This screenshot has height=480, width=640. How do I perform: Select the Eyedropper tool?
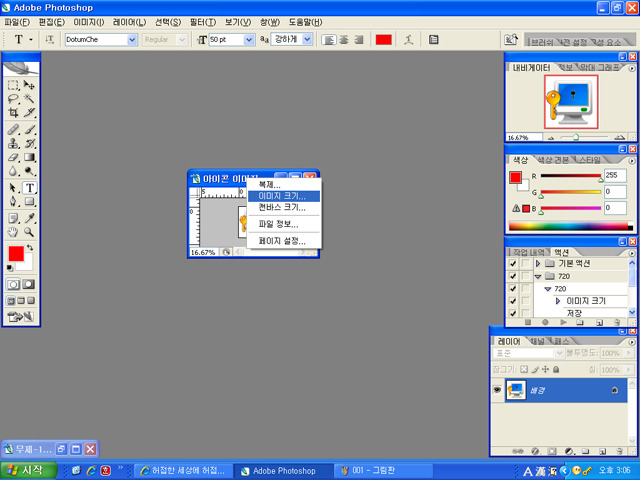click(x=29, y=218)
